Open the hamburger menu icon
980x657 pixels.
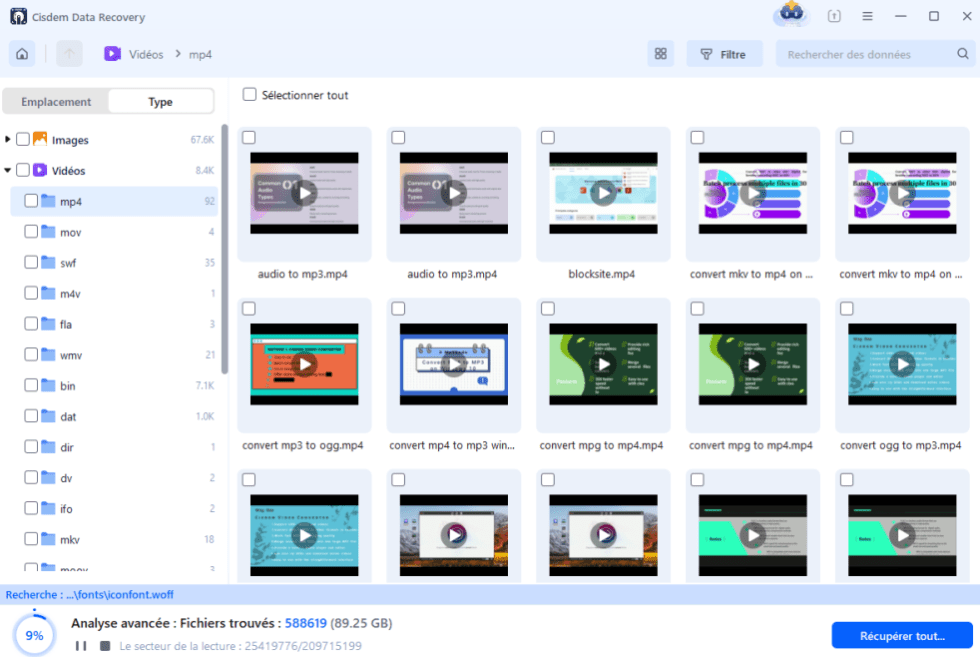point(867,16)
